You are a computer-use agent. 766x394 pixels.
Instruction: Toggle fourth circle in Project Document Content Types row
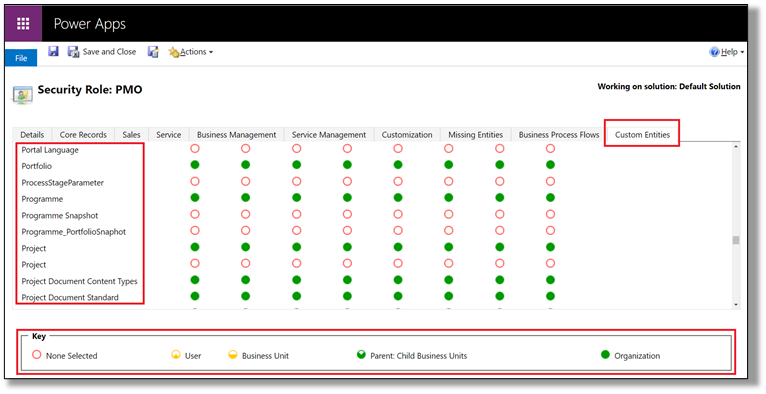click(x=347, y=280)
